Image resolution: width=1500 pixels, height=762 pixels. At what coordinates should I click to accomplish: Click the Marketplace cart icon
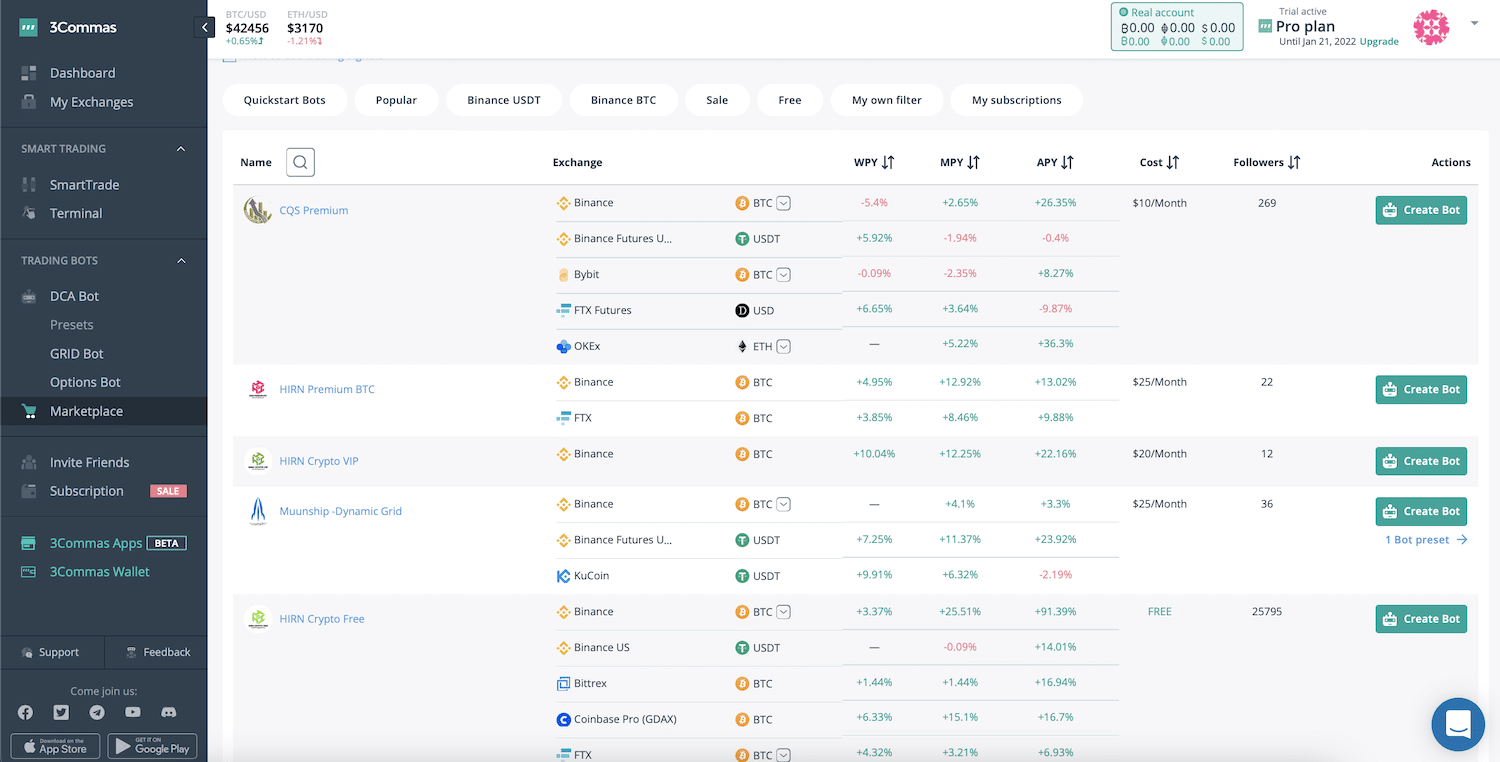coord(29,411)
